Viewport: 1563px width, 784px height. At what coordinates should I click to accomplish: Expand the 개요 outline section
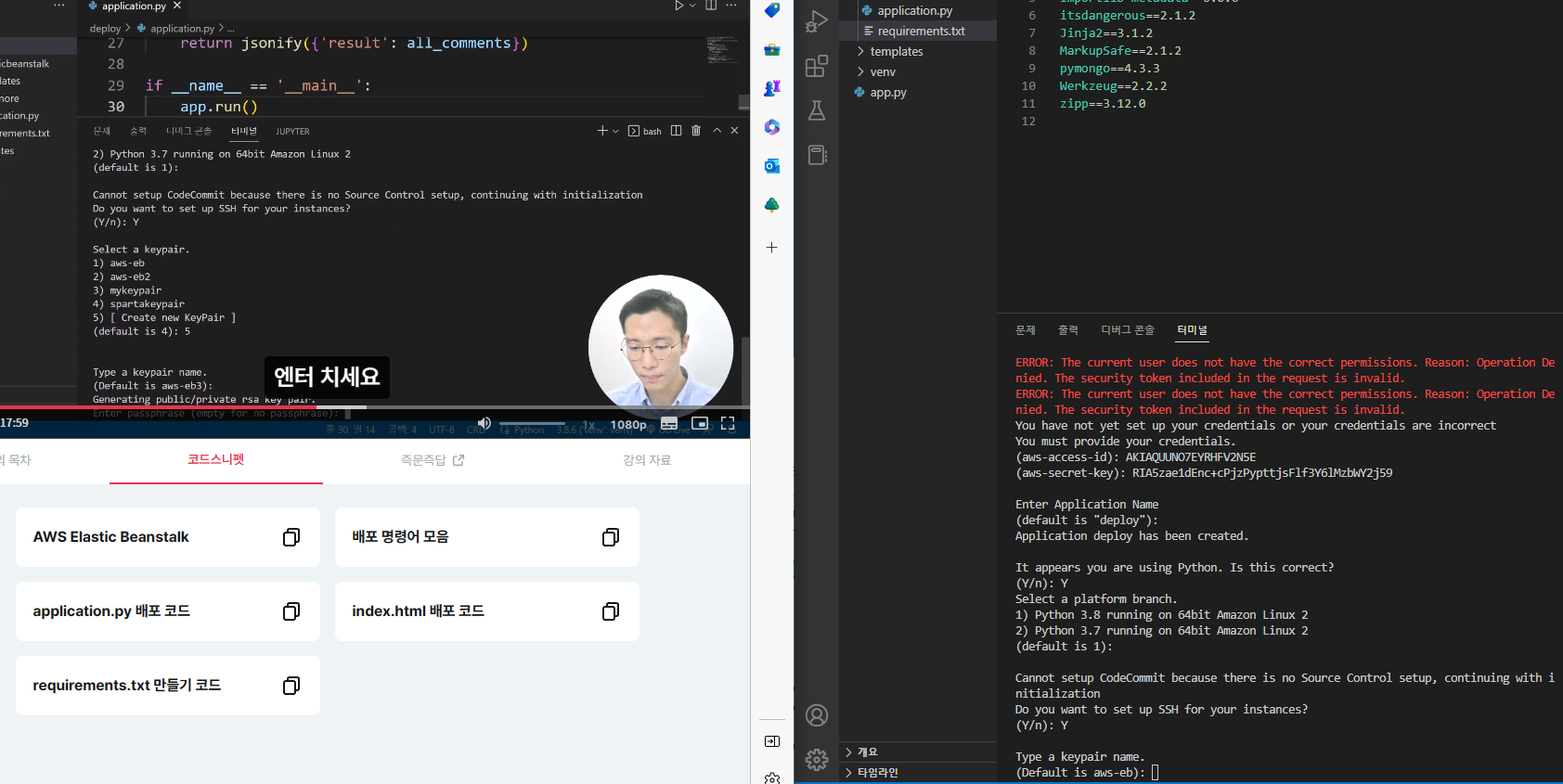[x=918, y=752]
